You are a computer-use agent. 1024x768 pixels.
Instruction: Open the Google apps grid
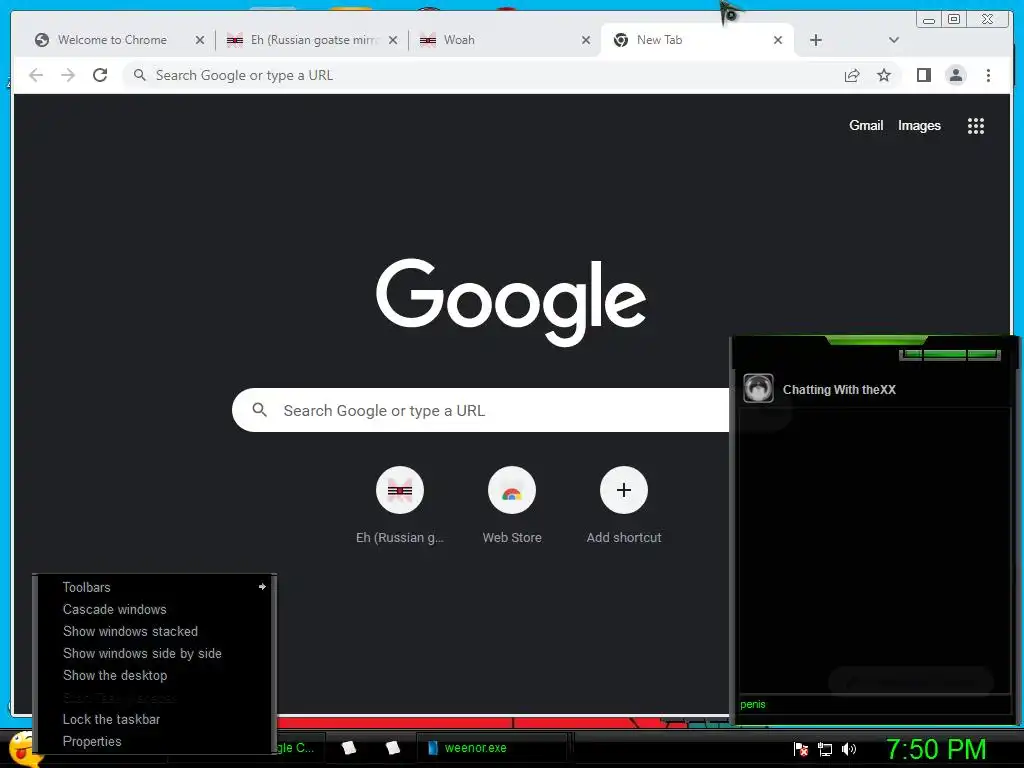[x=976, y=125]
